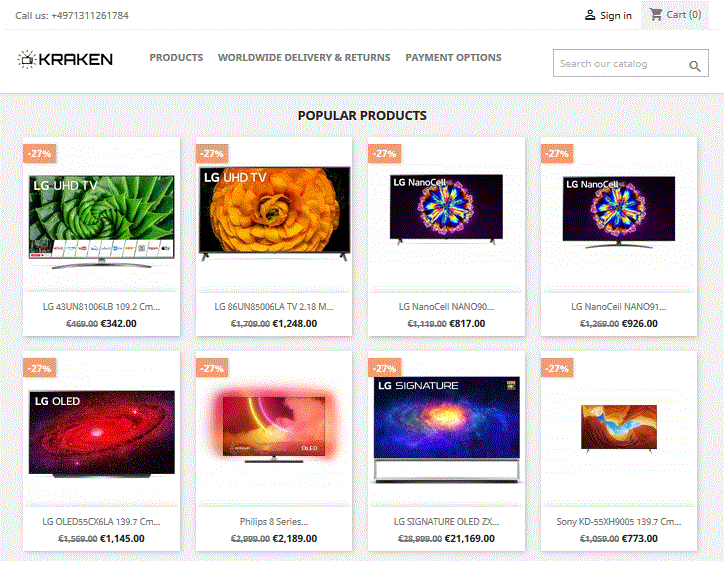Image resolution: width=724 pixels, height=561 pixels.
Task: Click the Sign in user icon
Action: 590,15
